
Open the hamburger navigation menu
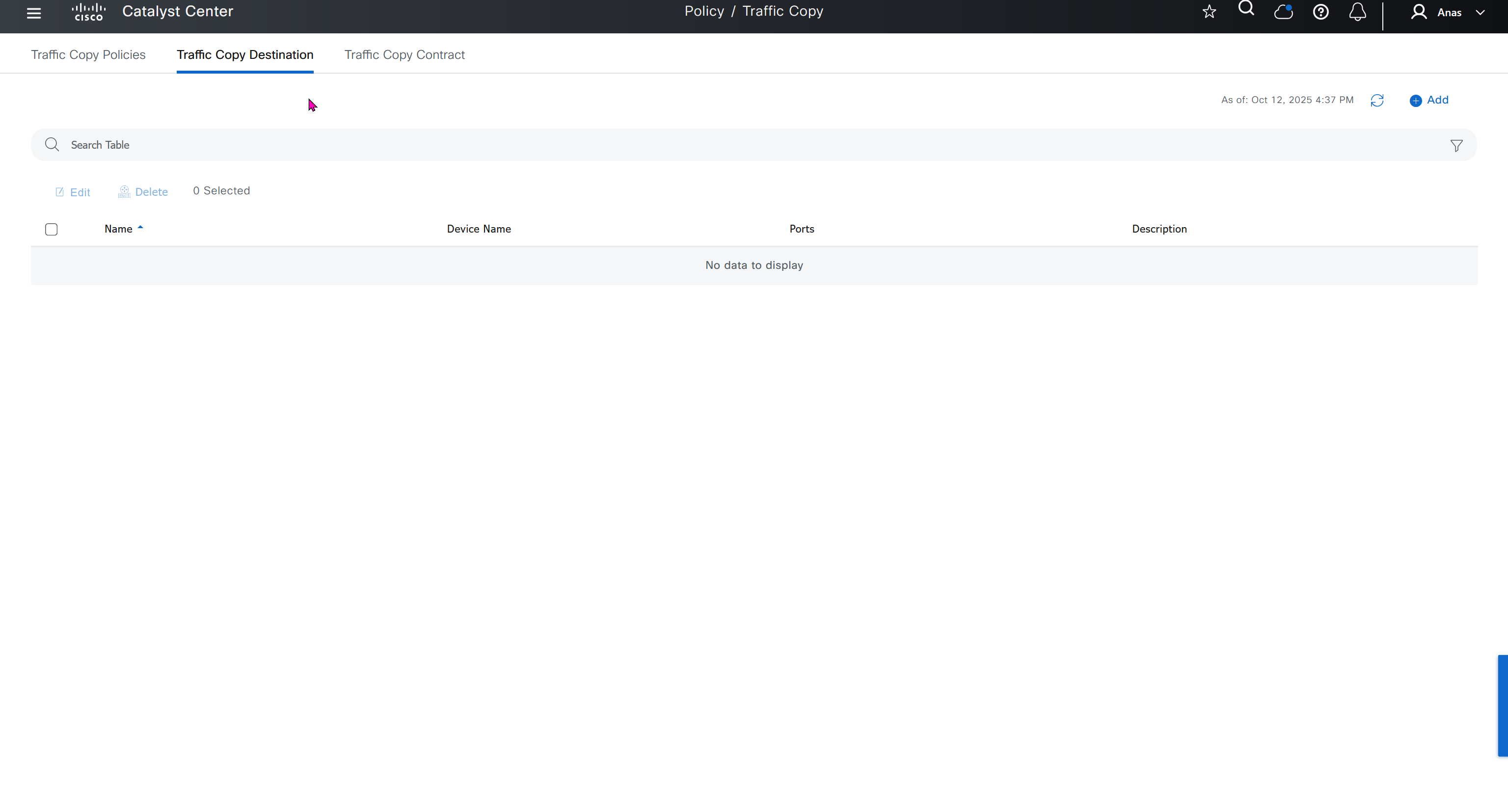[34, 13]
